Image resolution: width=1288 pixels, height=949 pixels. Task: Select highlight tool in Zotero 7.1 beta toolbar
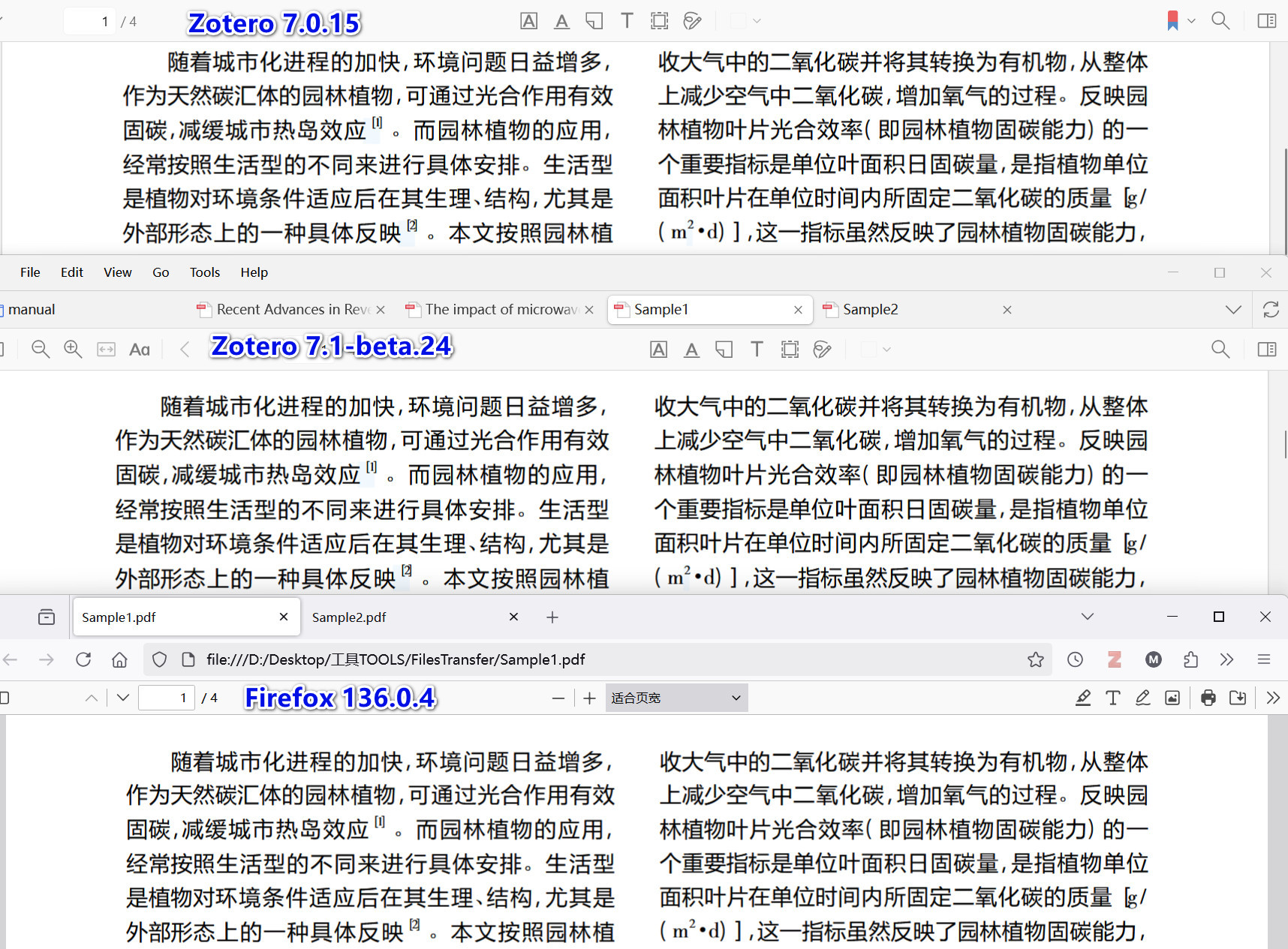click(x=659, y=349)
